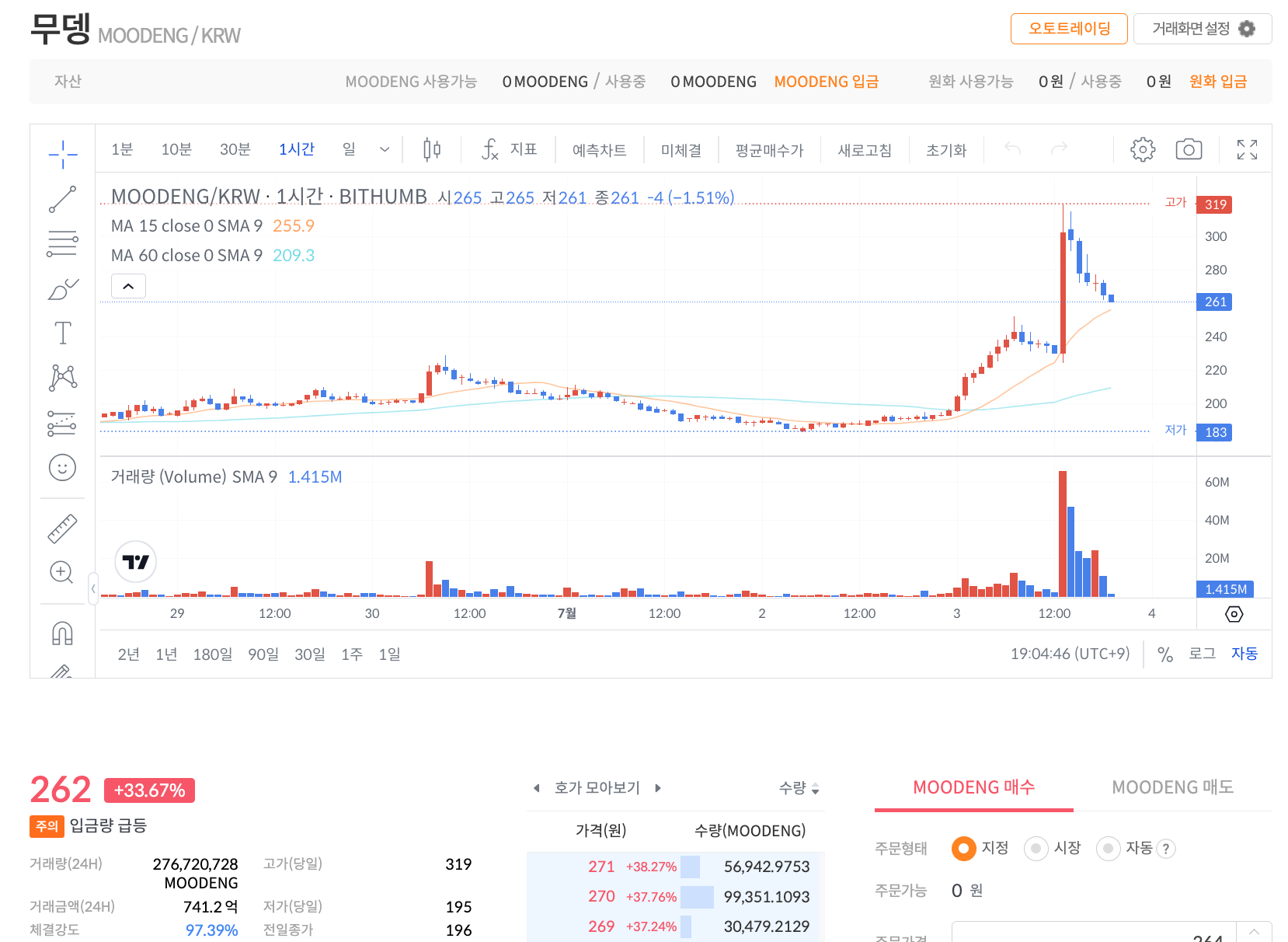Select the trend line drawing tool
The width and height of the screenshot is (1288, 942).
(x=62, y=199)
